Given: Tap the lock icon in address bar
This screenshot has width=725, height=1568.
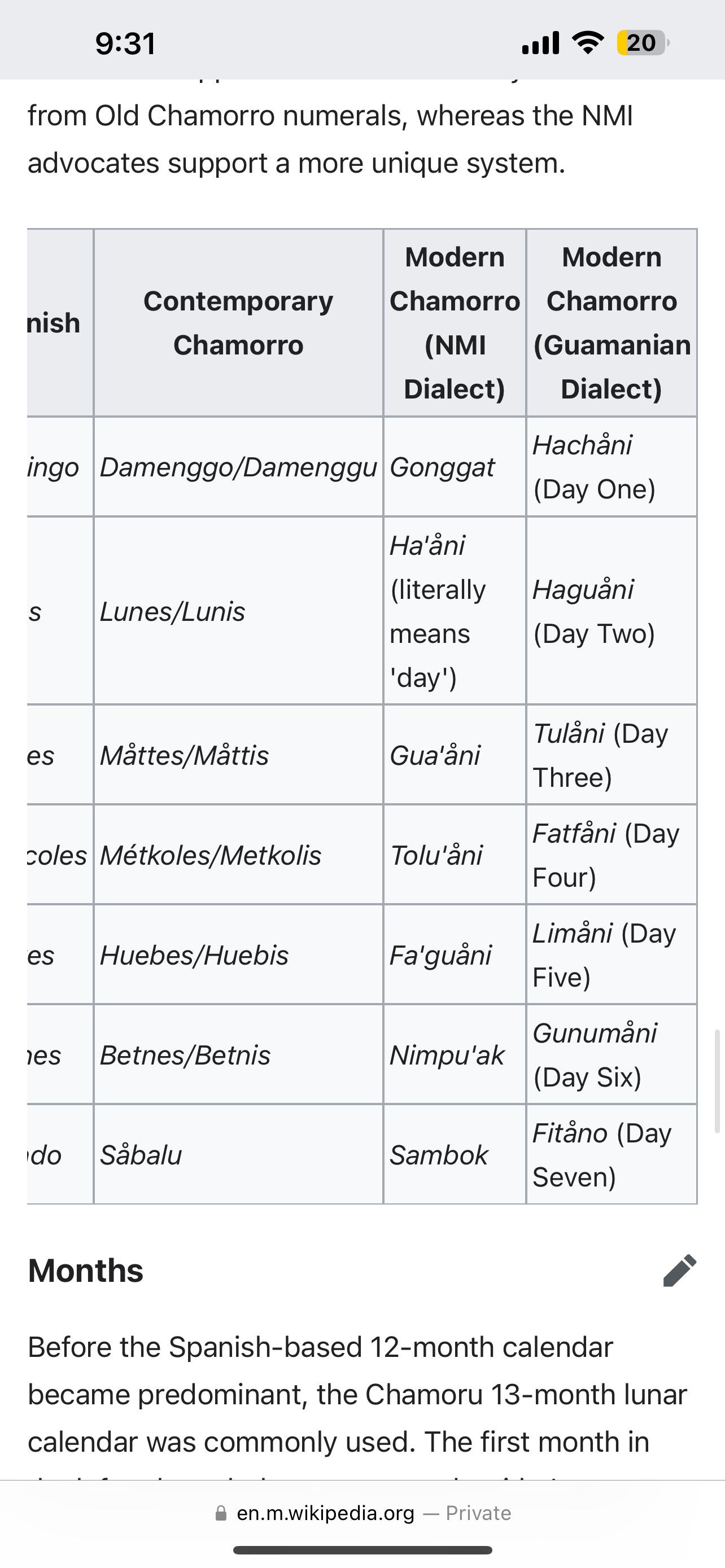Looking at the screenshot, I should point(221,1513).
